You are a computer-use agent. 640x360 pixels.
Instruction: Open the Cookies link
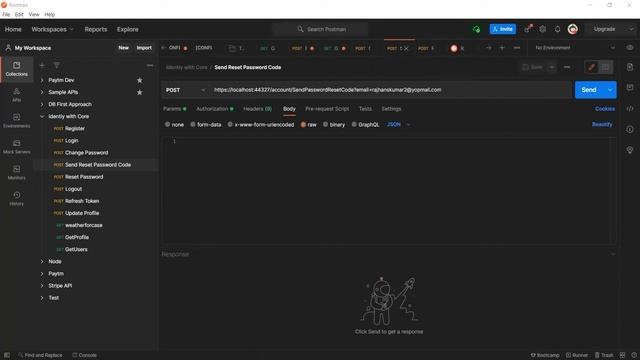(x=604, y=109)
